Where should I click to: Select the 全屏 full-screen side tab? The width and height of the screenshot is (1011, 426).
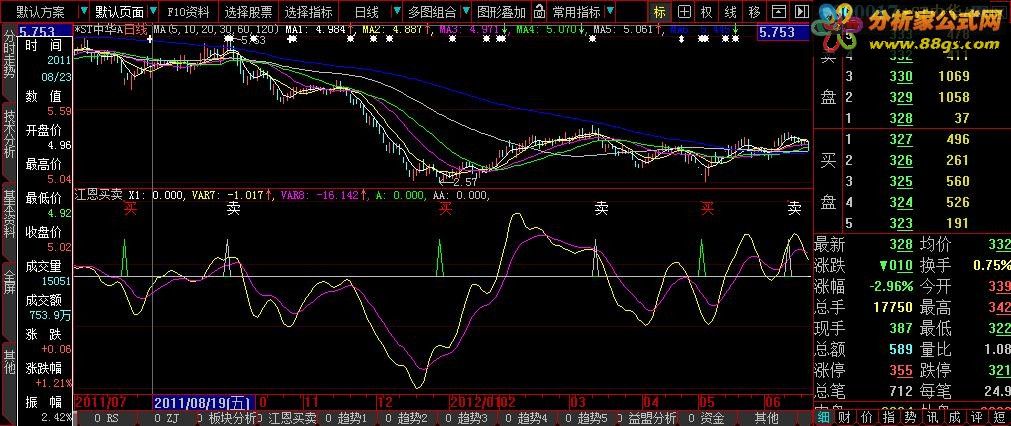(x=8, y=284)
